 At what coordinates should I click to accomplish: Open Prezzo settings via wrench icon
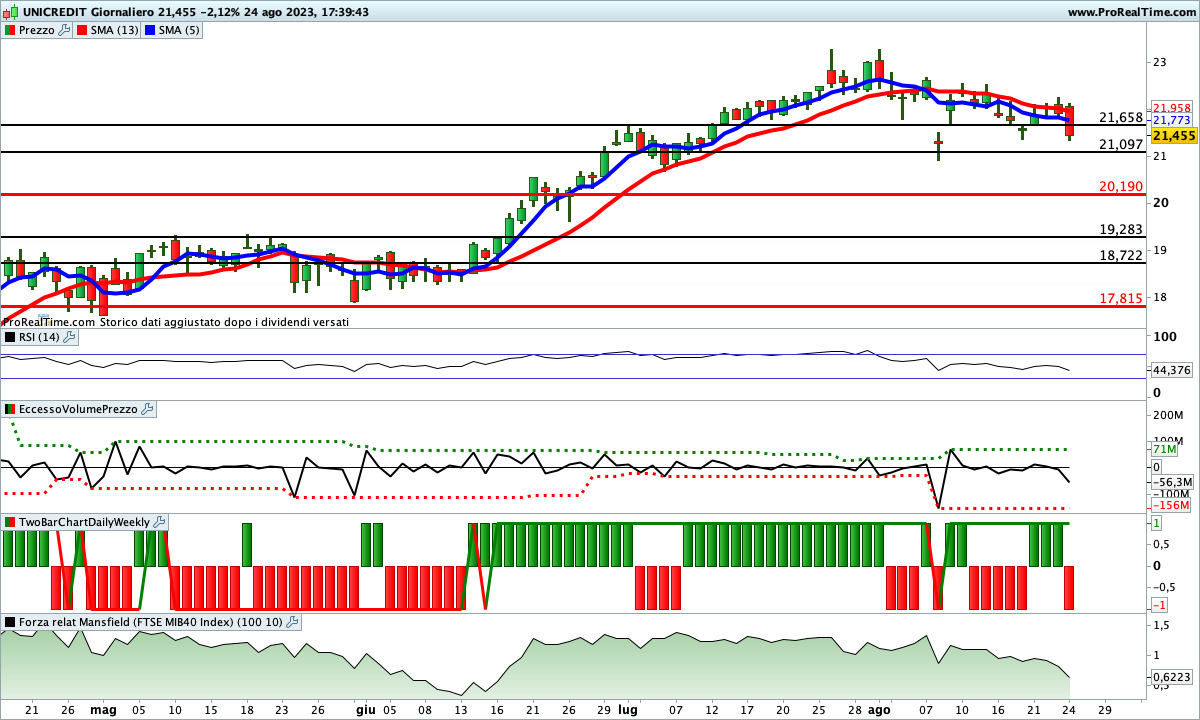[x=64, y=30]
